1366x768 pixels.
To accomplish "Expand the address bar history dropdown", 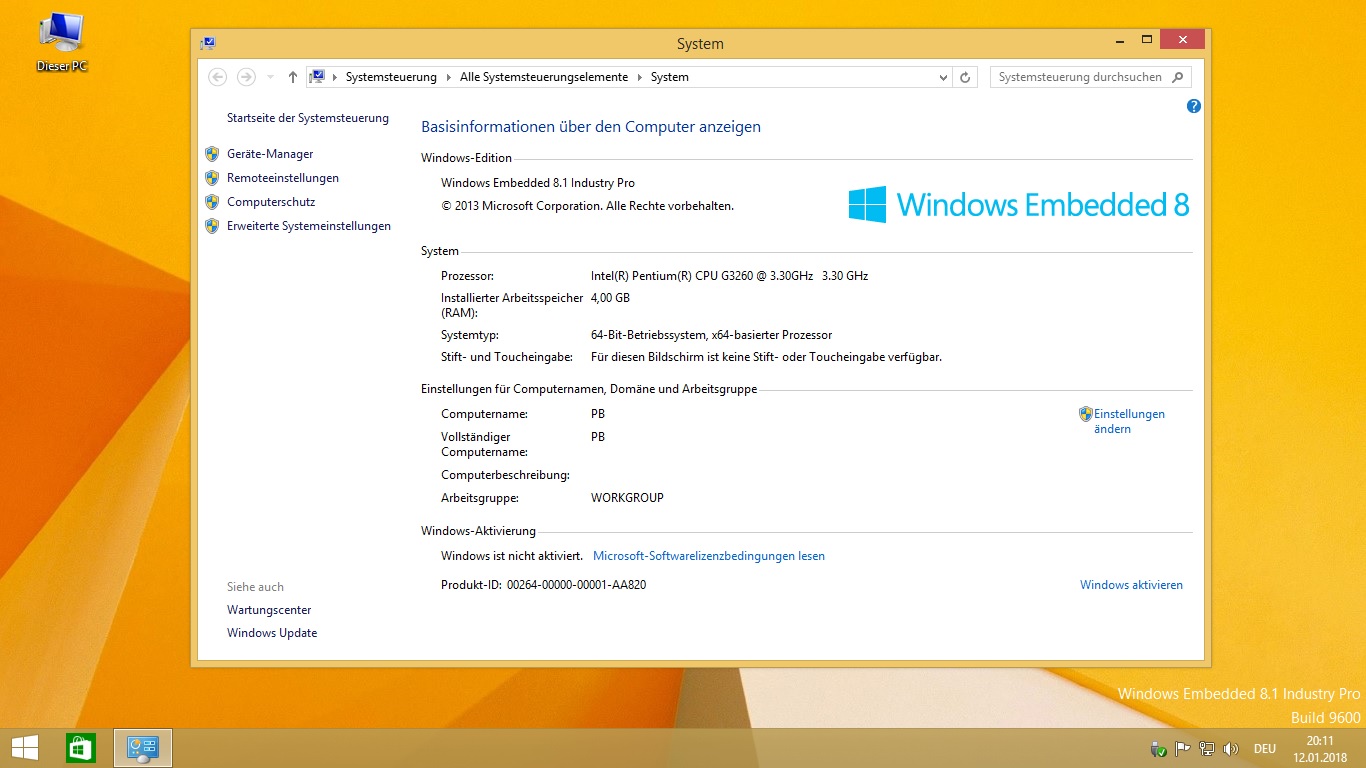I will point(944,77).
